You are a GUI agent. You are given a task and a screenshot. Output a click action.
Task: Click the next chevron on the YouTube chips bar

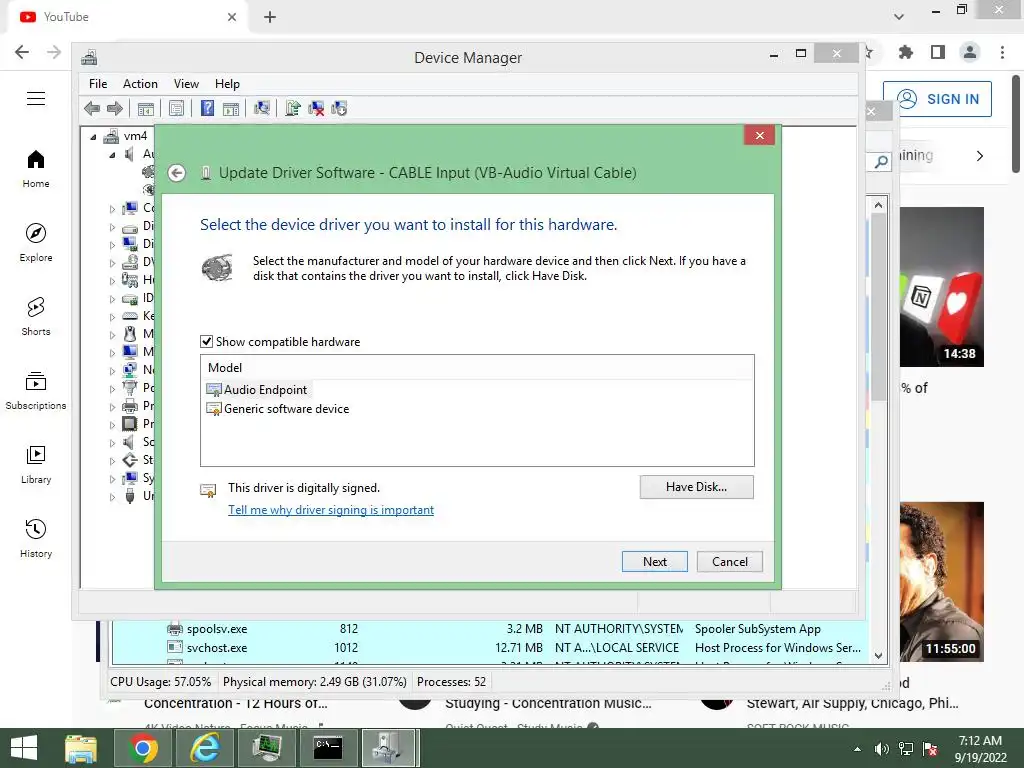(980, 156)
